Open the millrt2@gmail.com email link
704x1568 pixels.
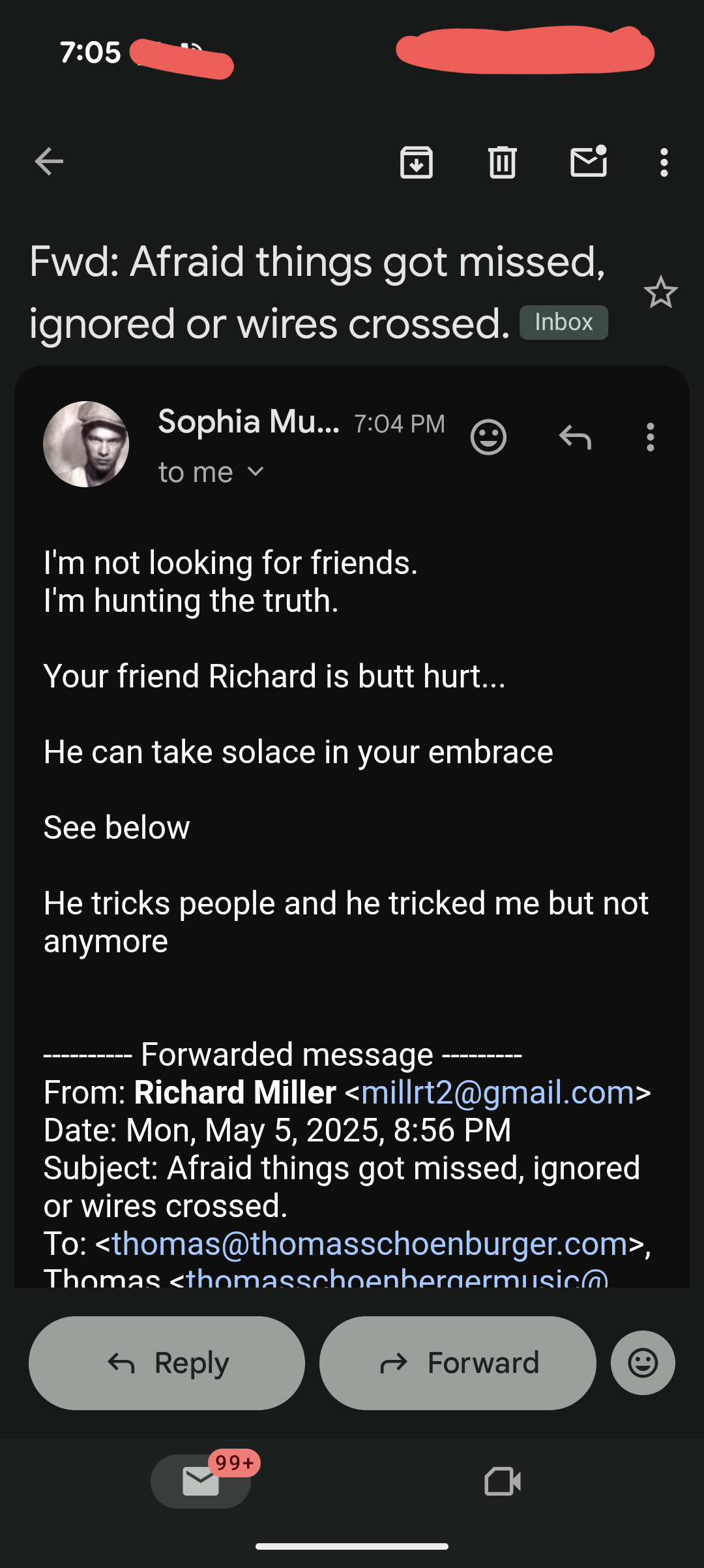(498, 1093)
